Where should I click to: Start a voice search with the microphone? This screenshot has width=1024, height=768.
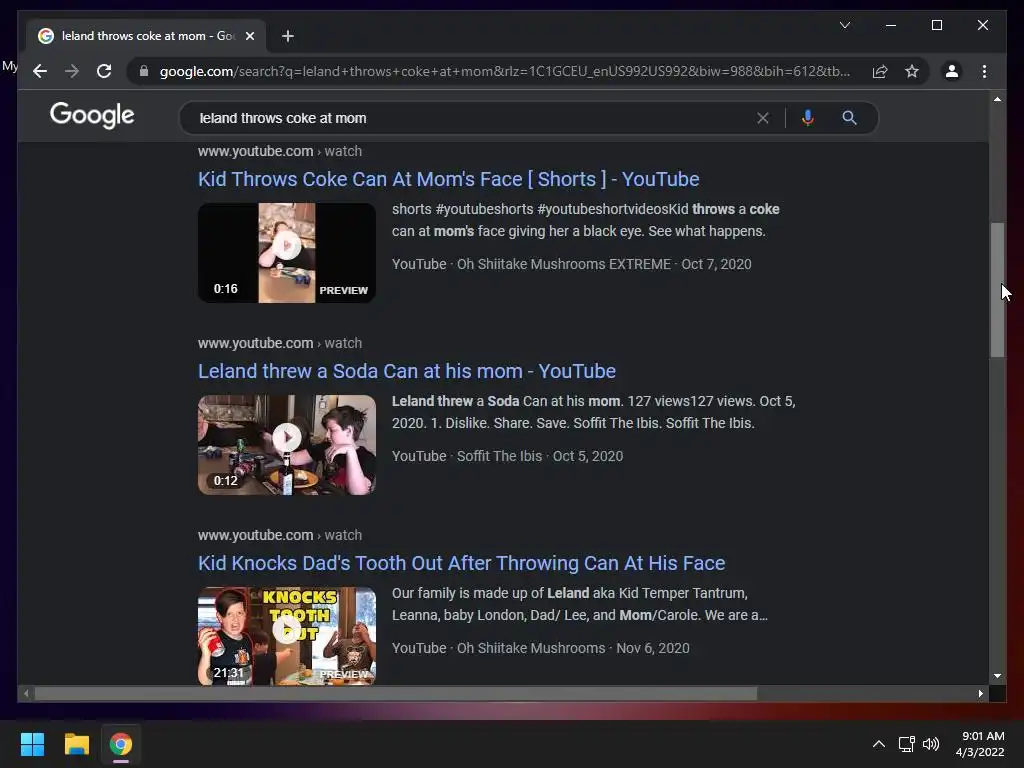807,118
